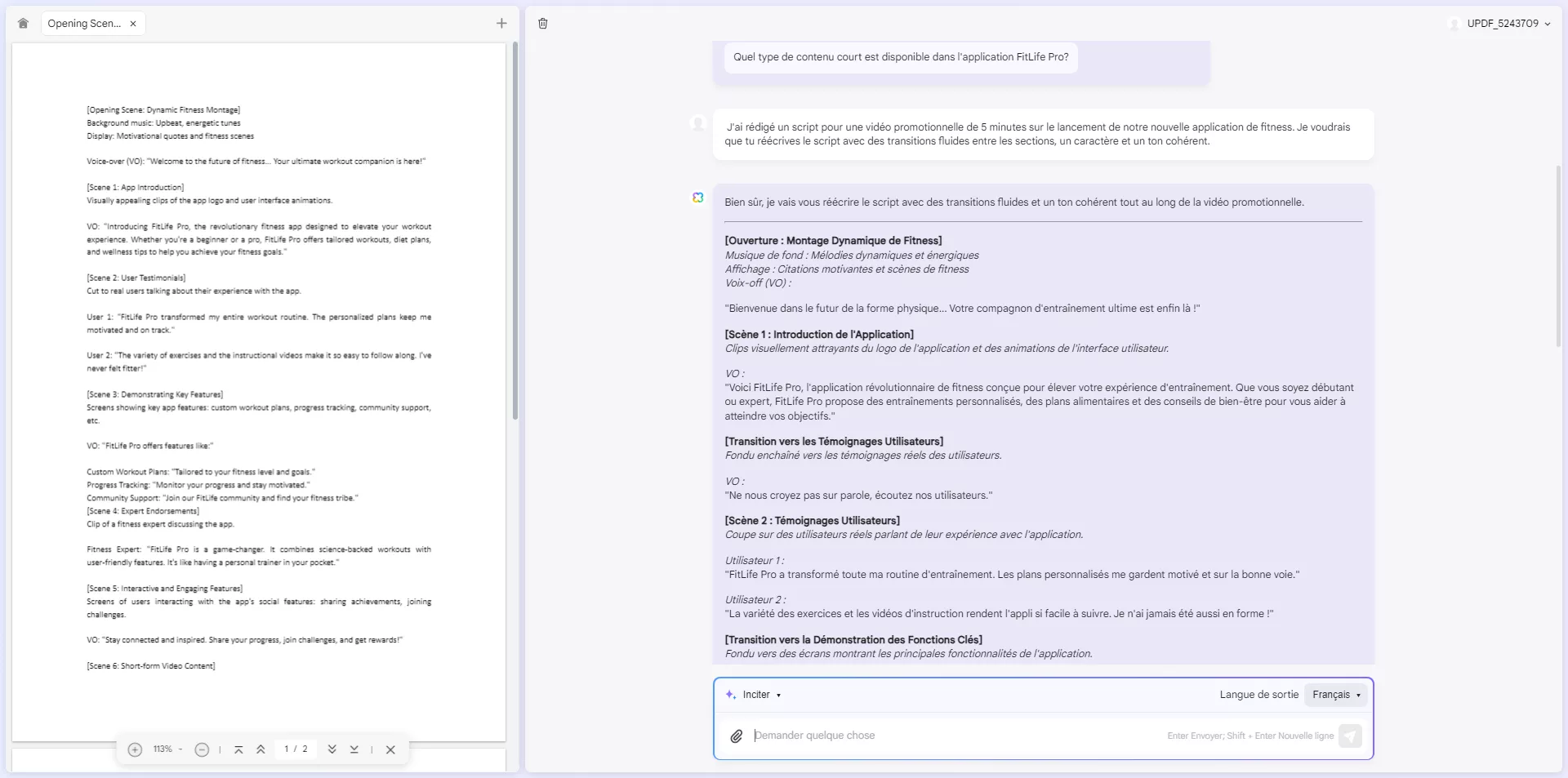Go to the next PDF page
The width and height of the screenshot is (1568, 778).
pyautogui.click(x=332, y=749)
